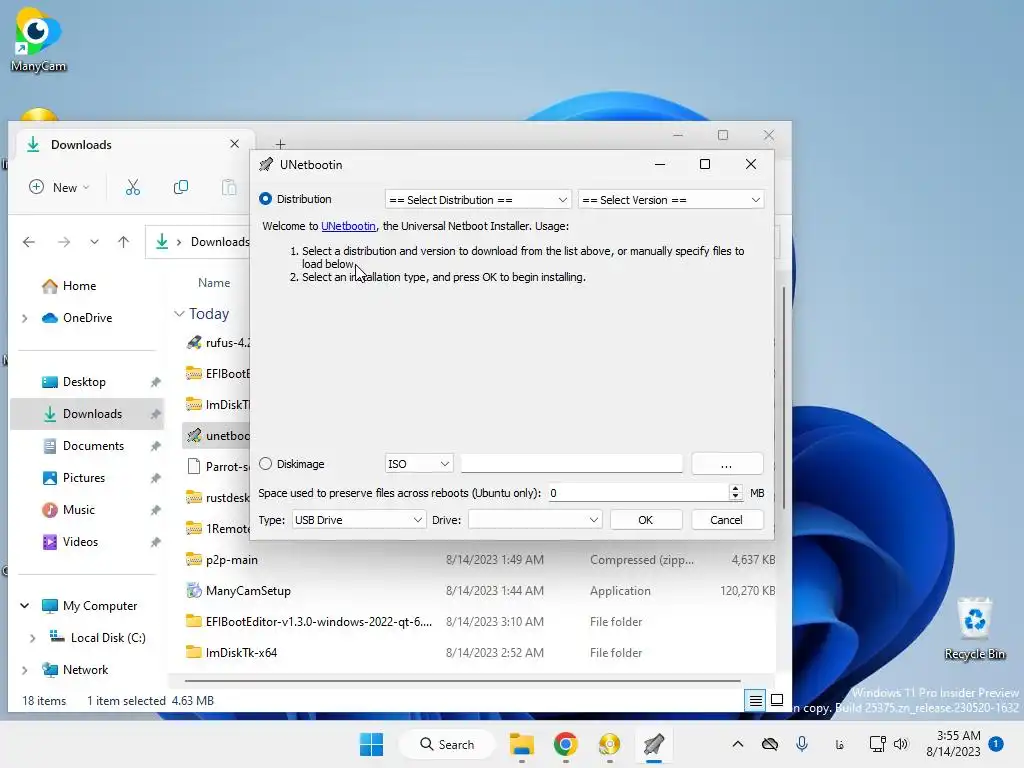Open Desktop quick access folder
Screen dimensions: 1024x768
(84, 382)
